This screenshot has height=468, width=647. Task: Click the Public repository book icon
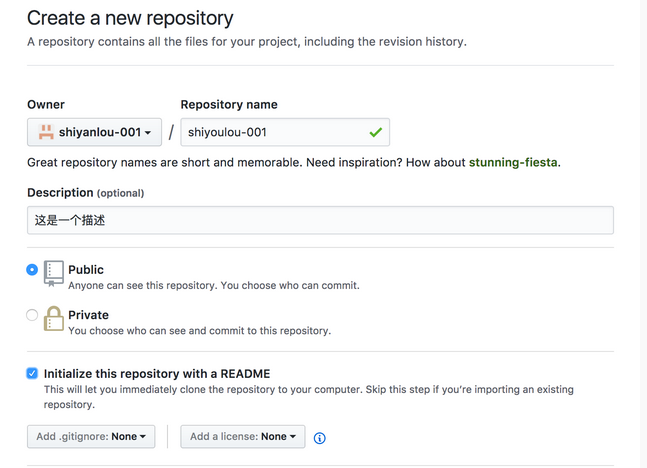[x=54, y=273]
